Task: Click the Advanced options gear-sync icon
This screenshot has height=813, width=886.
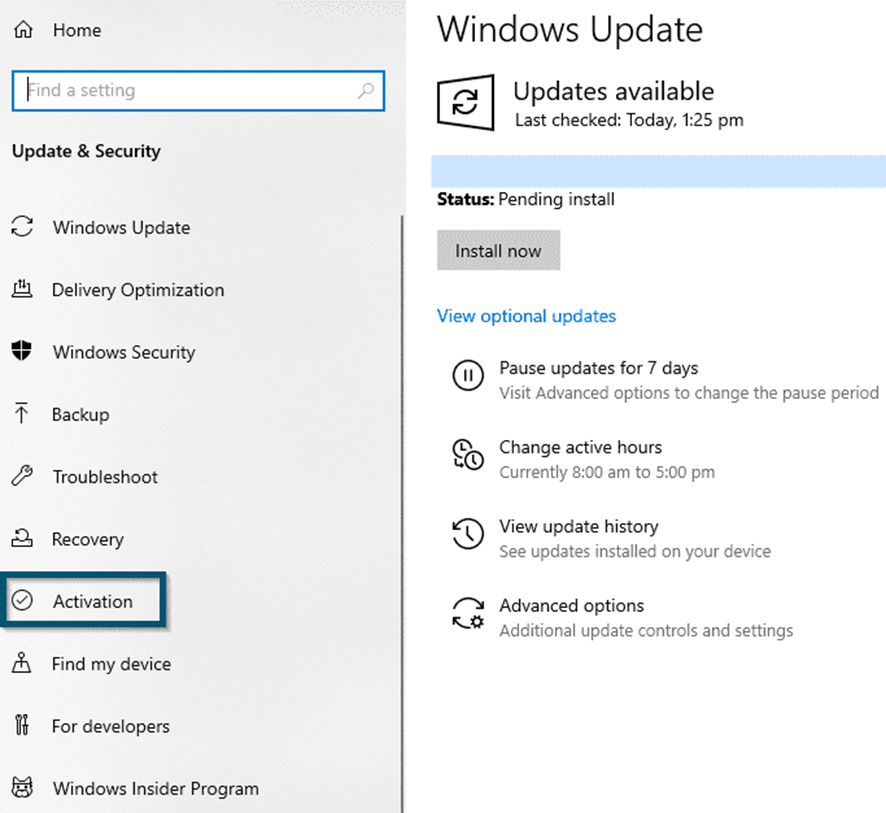Action: [468, 613]
